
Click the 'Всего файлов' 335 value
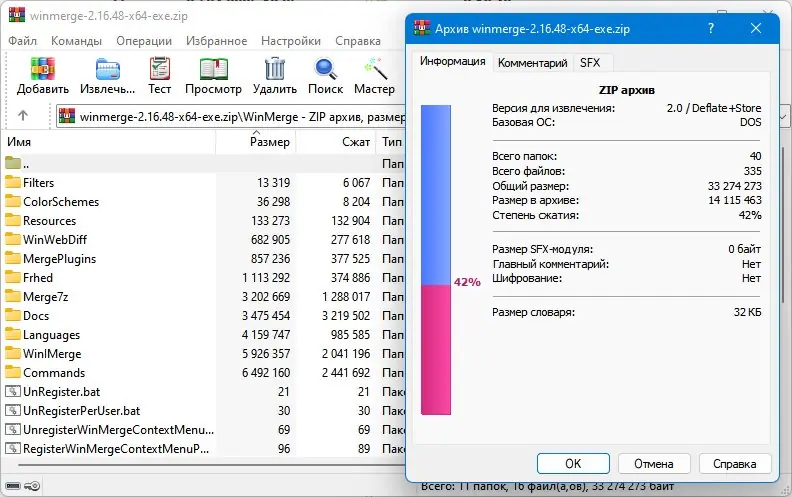click(x=753, y=171)
